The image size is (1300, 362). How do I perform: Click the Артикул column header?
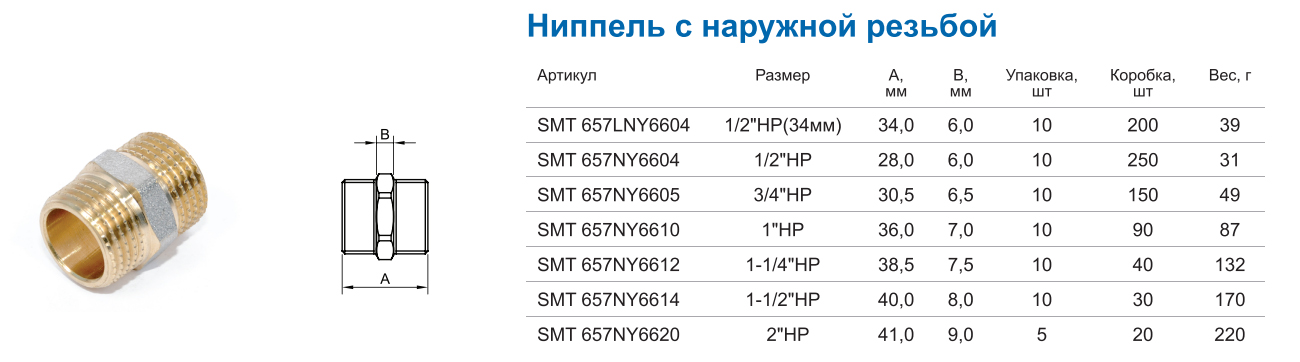pos(566,76)
